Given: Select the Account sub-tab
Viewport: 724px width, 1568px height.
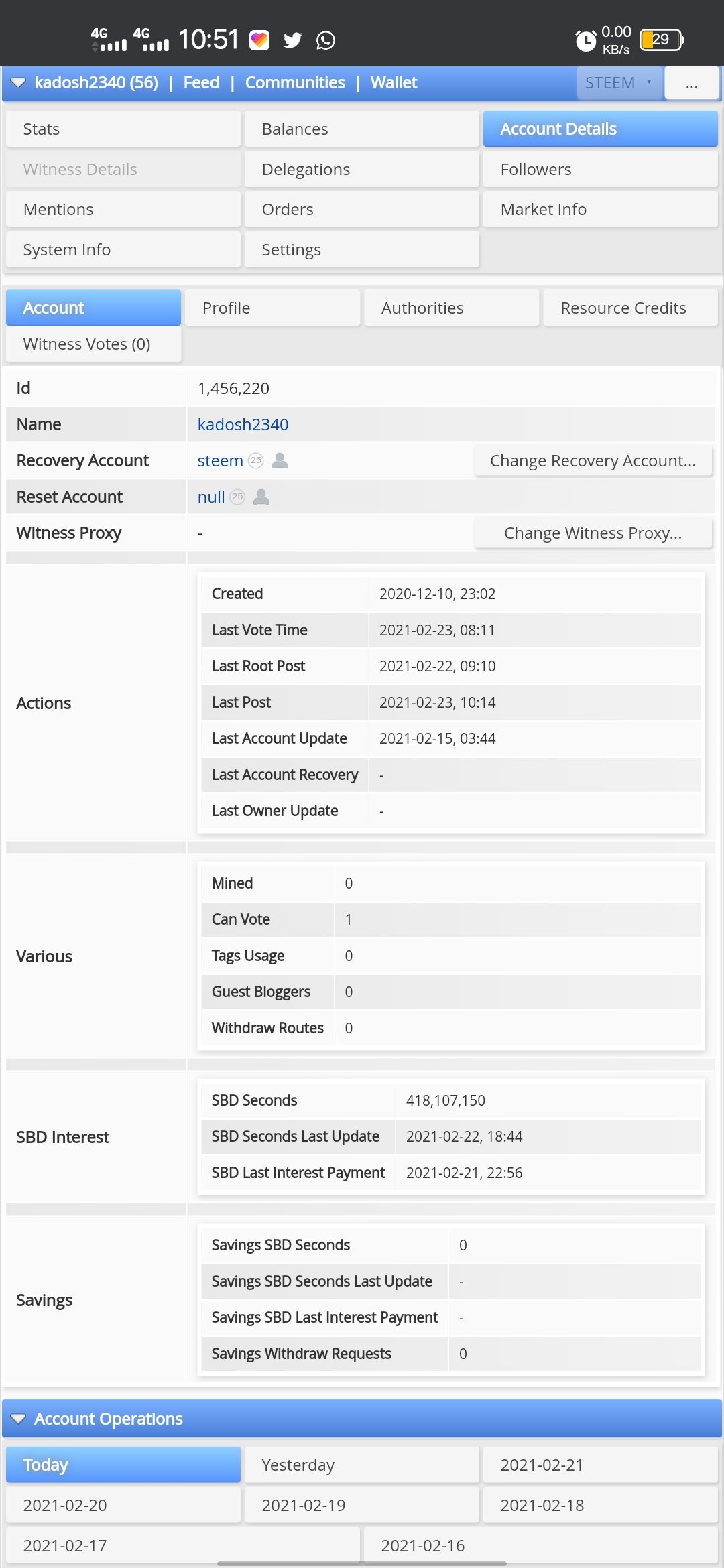Looking at the screenshot, I should tap(93, 308).
